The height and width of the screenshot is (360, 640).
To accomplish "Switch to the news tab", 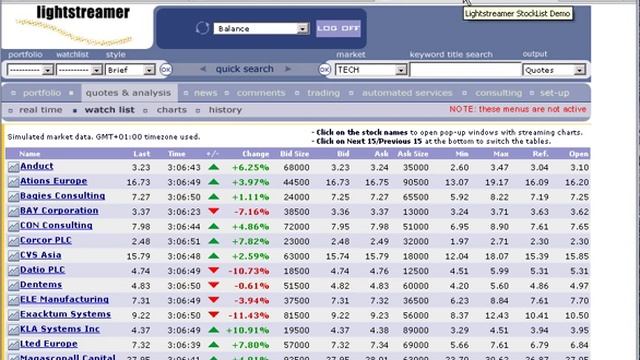I will point(205,93).
